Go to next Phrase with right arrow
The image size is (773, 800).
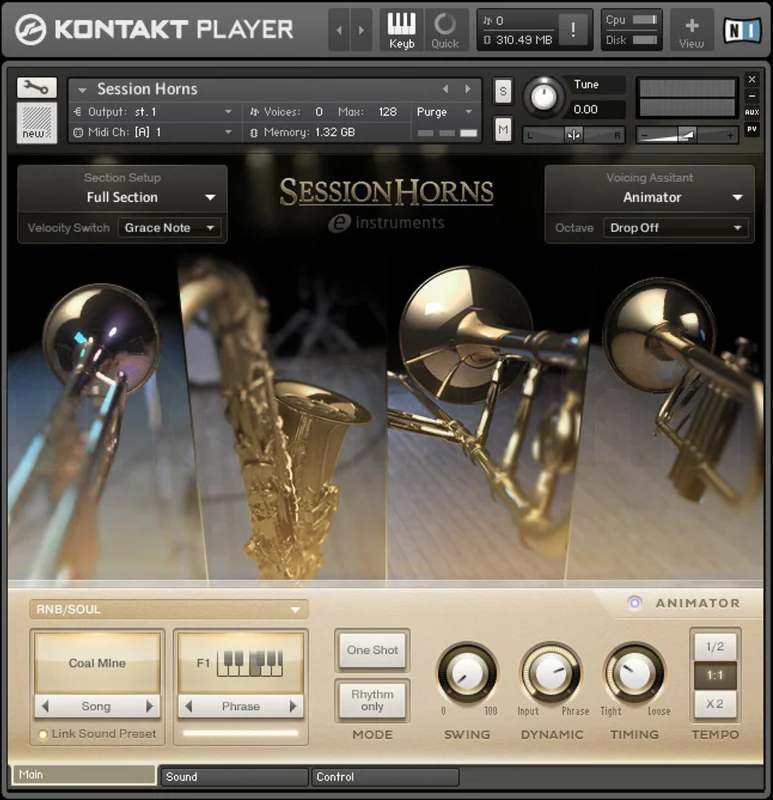[x=293, y=706]
